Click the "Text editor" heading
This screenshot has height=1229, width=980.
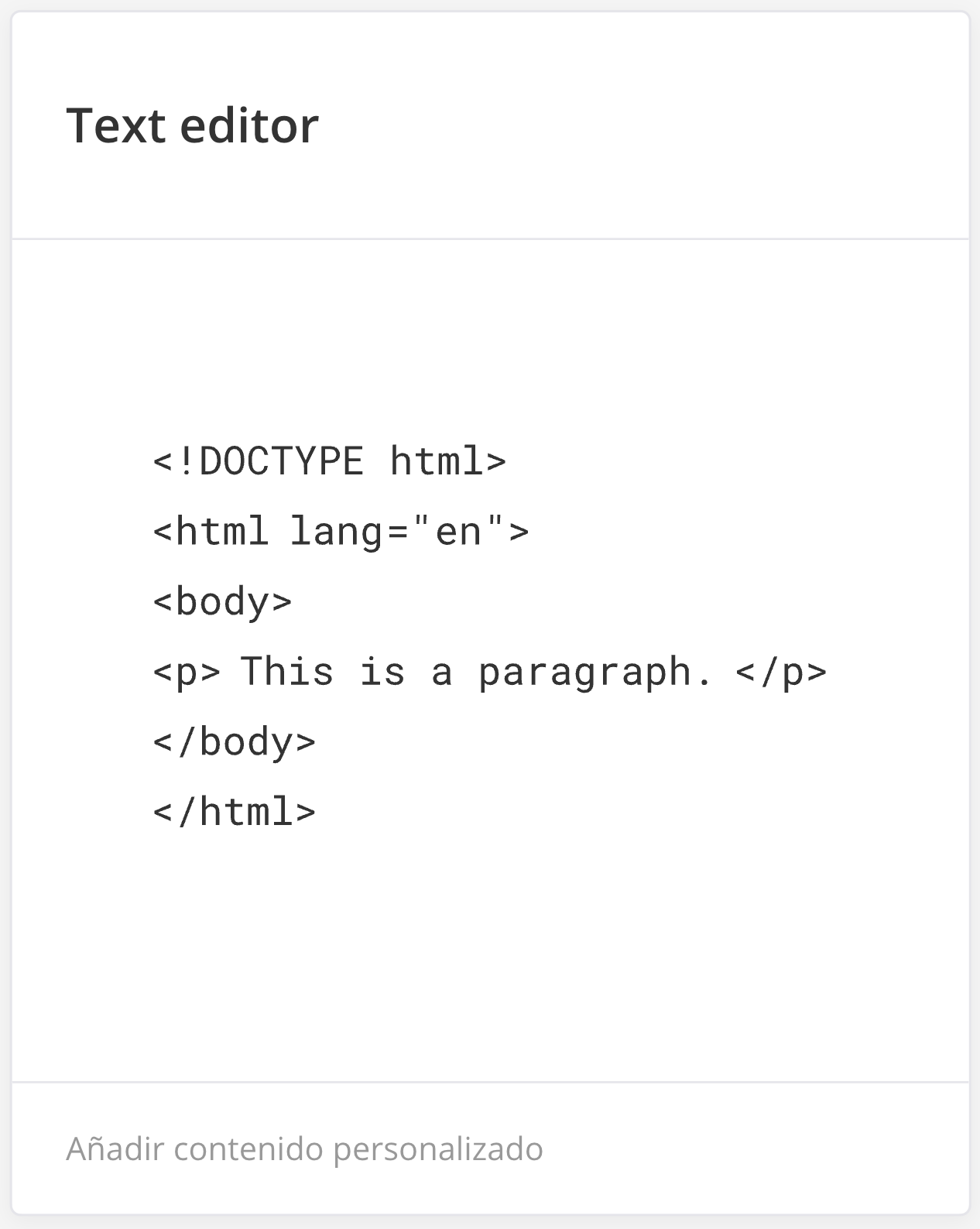(192, 125)
